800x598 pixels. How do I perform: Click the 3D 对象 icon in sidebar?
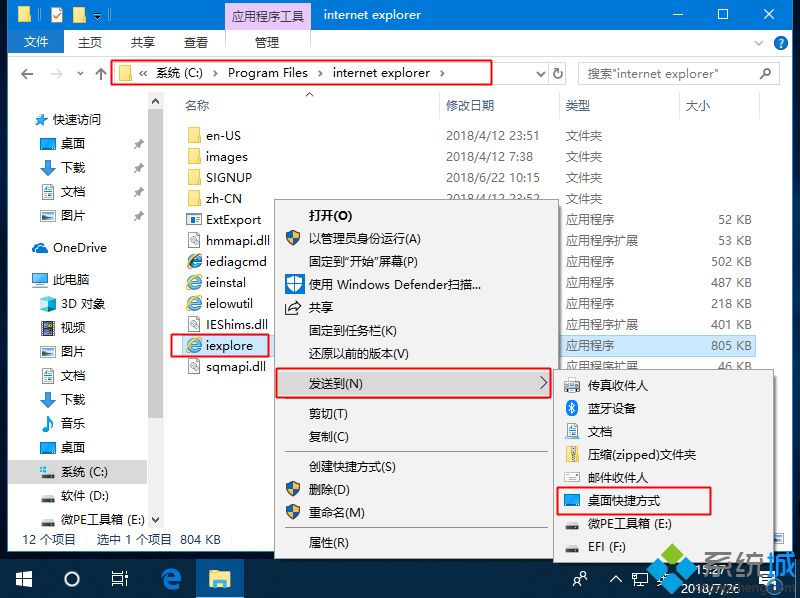[48, 304]
